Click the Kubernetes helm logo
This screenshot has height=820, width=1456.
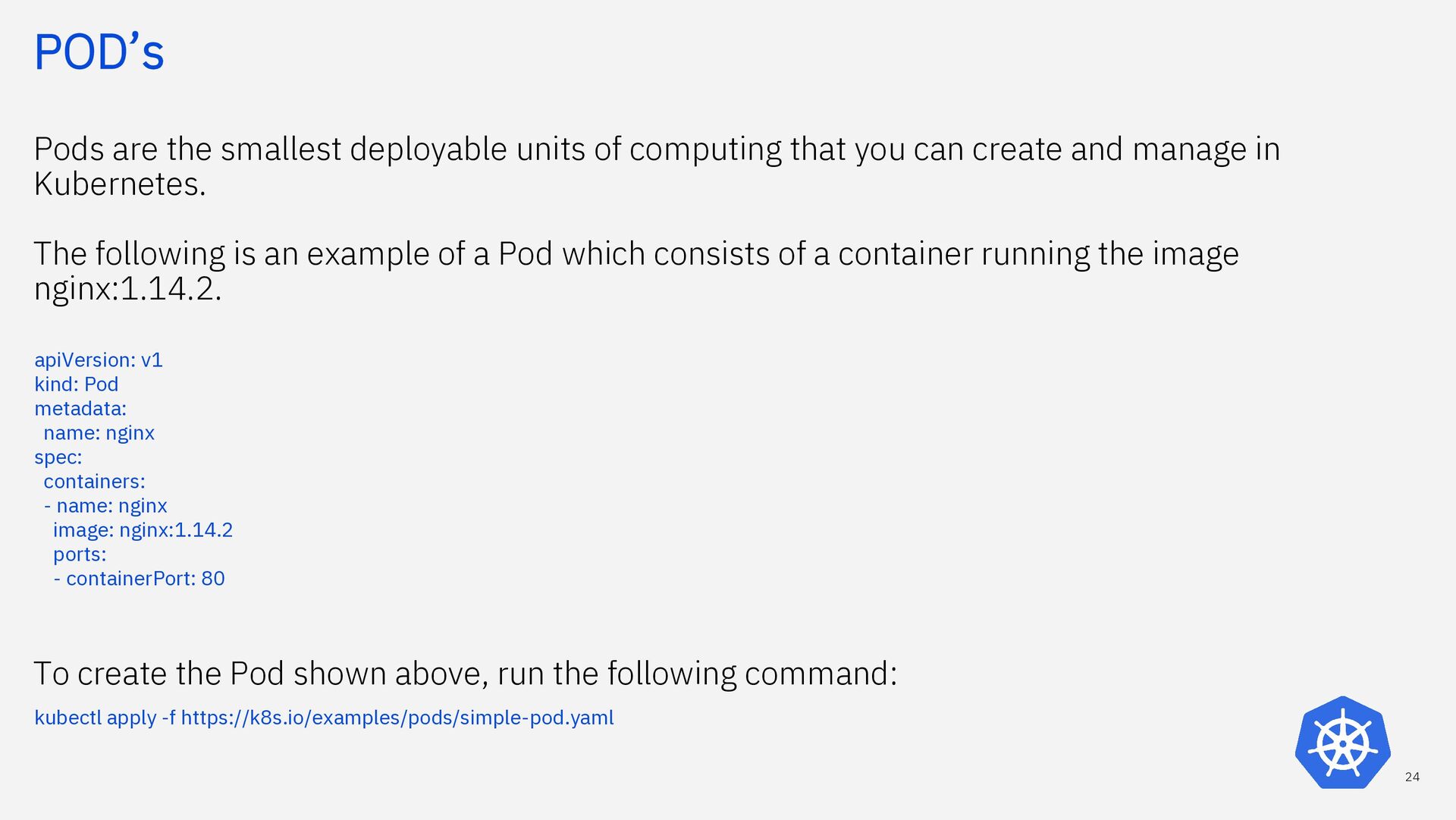pos(1342,743)
